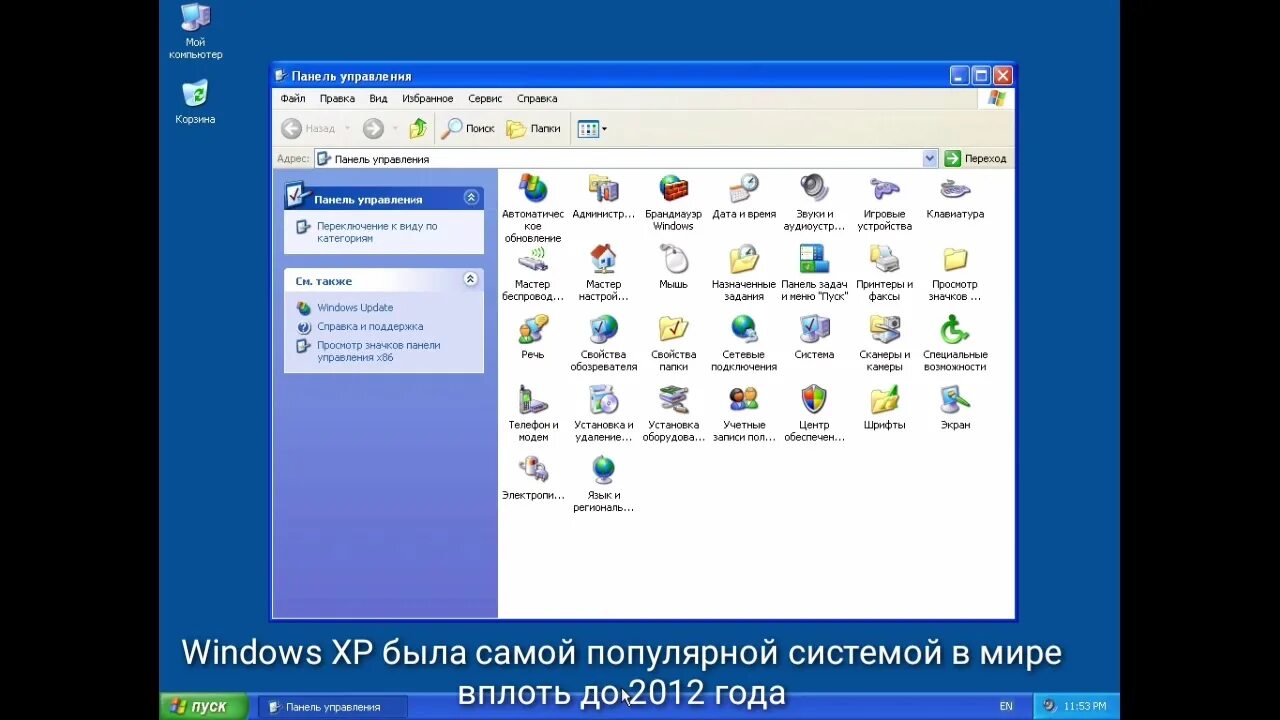Open Клавиатура icon
The width and height of the screenshot is (1280, 720).
click(955, 189)
